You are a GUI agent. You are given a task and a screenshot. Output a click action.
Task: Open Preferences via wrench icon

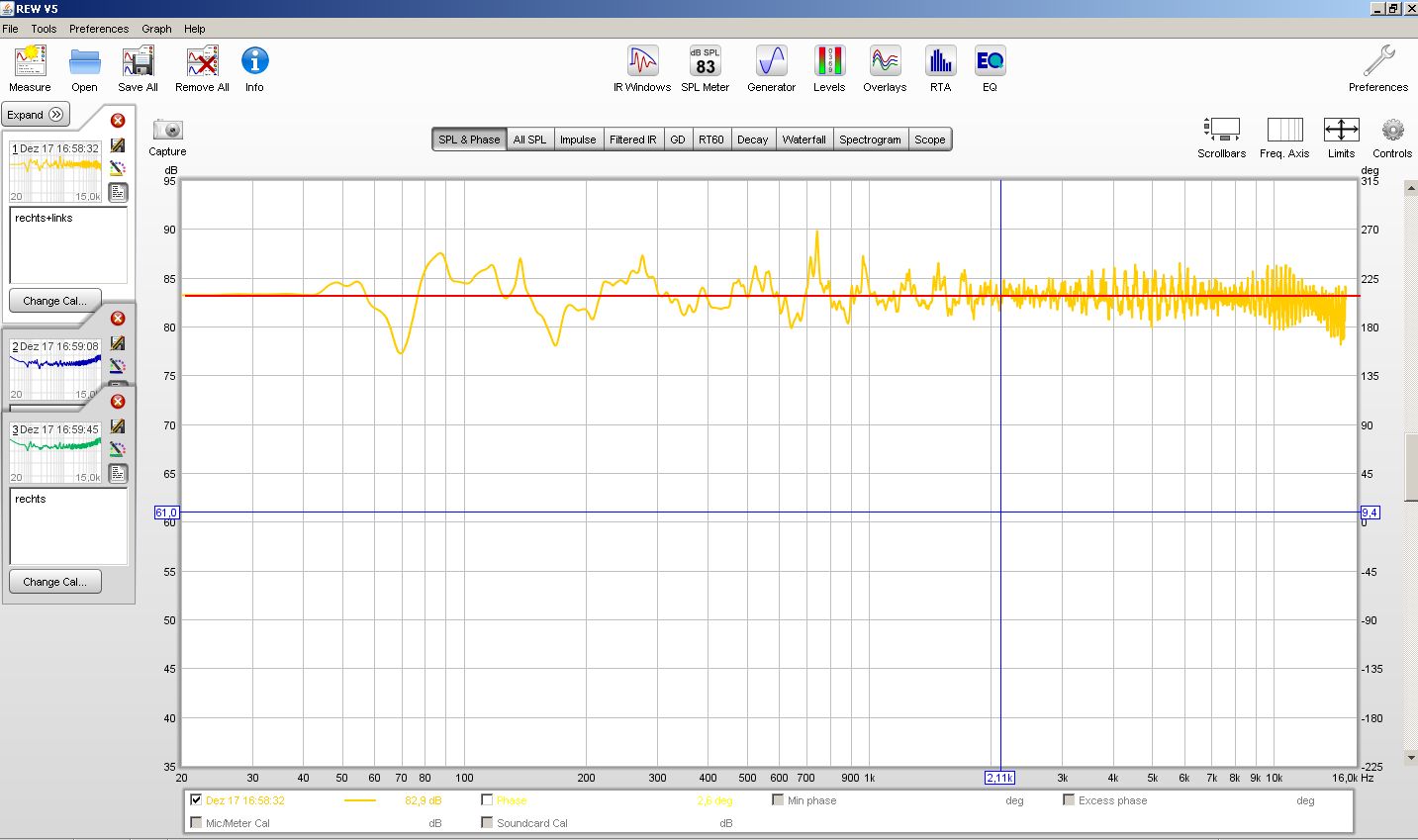[1377, 69]
